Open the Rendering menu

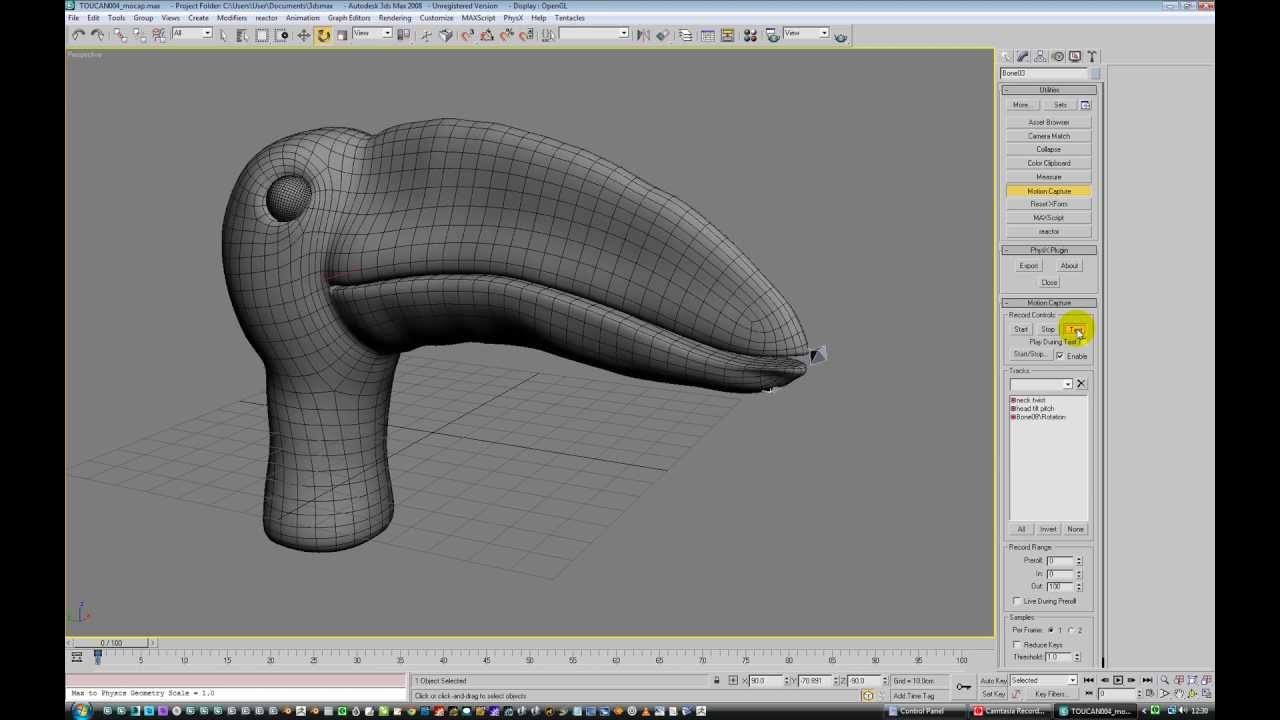(395, 18)
